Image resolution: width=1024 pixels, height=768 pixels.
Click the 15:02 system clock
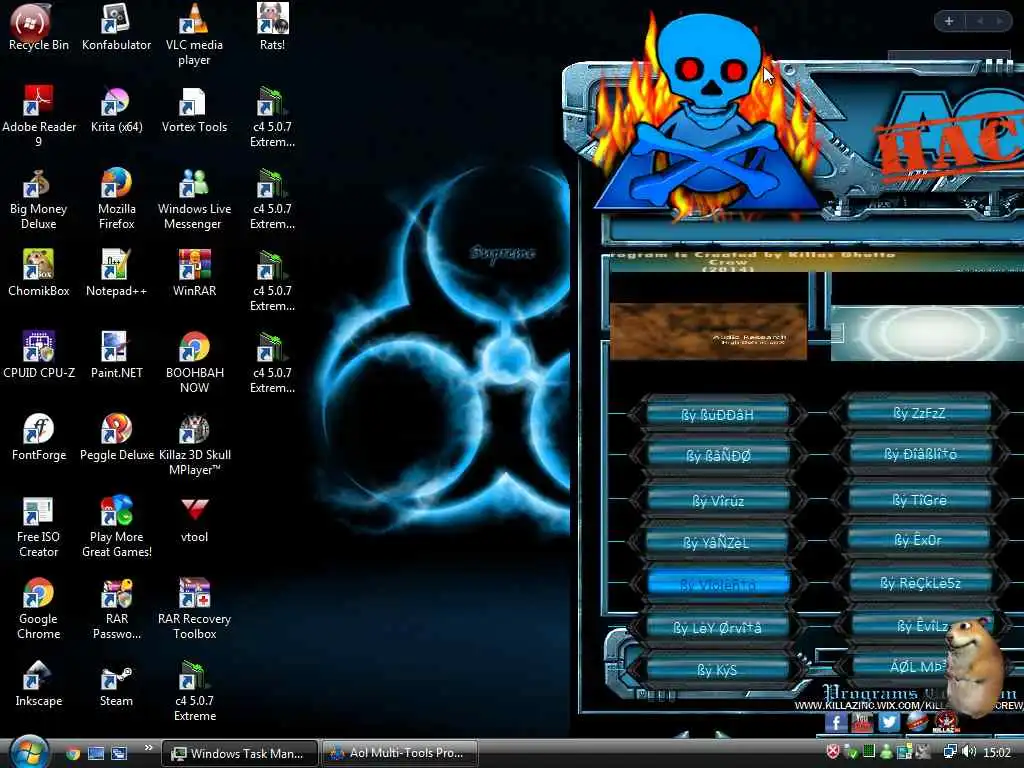[x=997, y=752]
